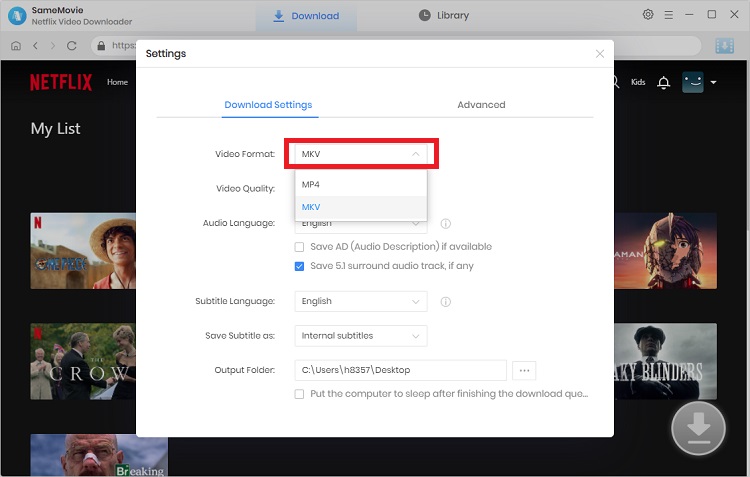The height and width of the screenshot is (477, 750).
Task: Switch to the Library tab
Action: coord(444,16)
